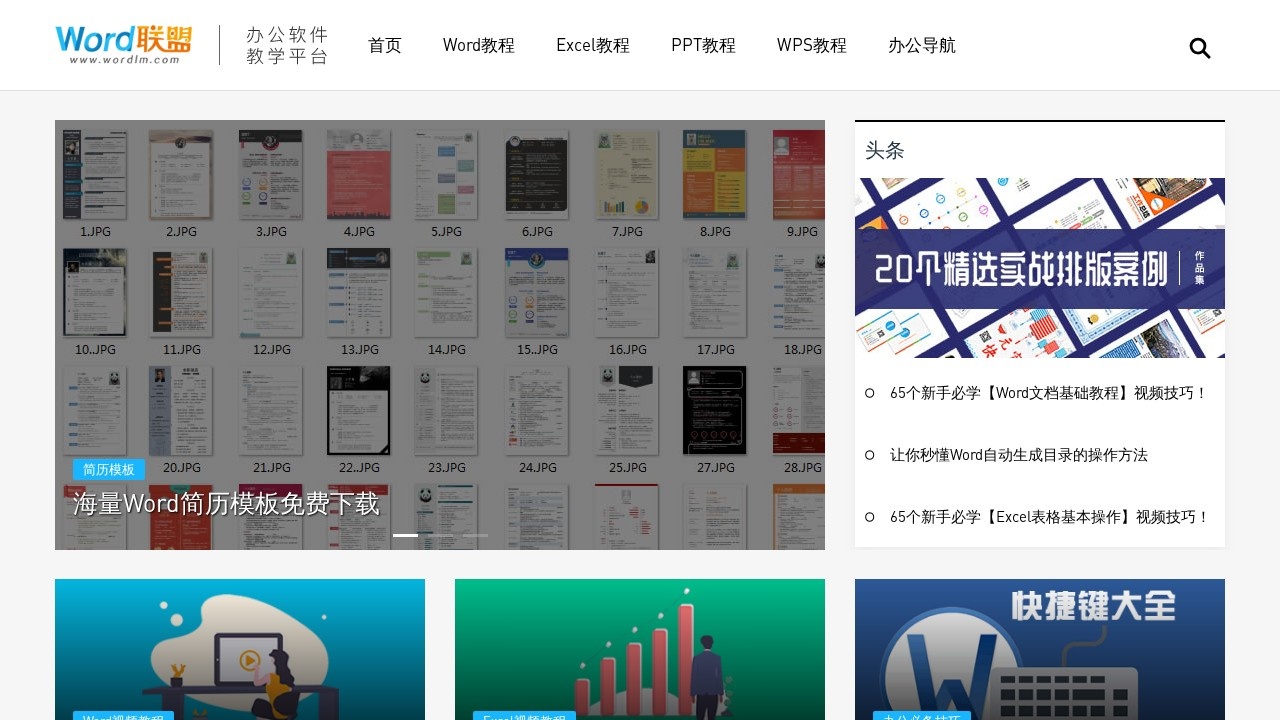Select the first carousel slide indicator
The height and width of the screenshot is (720, 1280).
(405, 536)
